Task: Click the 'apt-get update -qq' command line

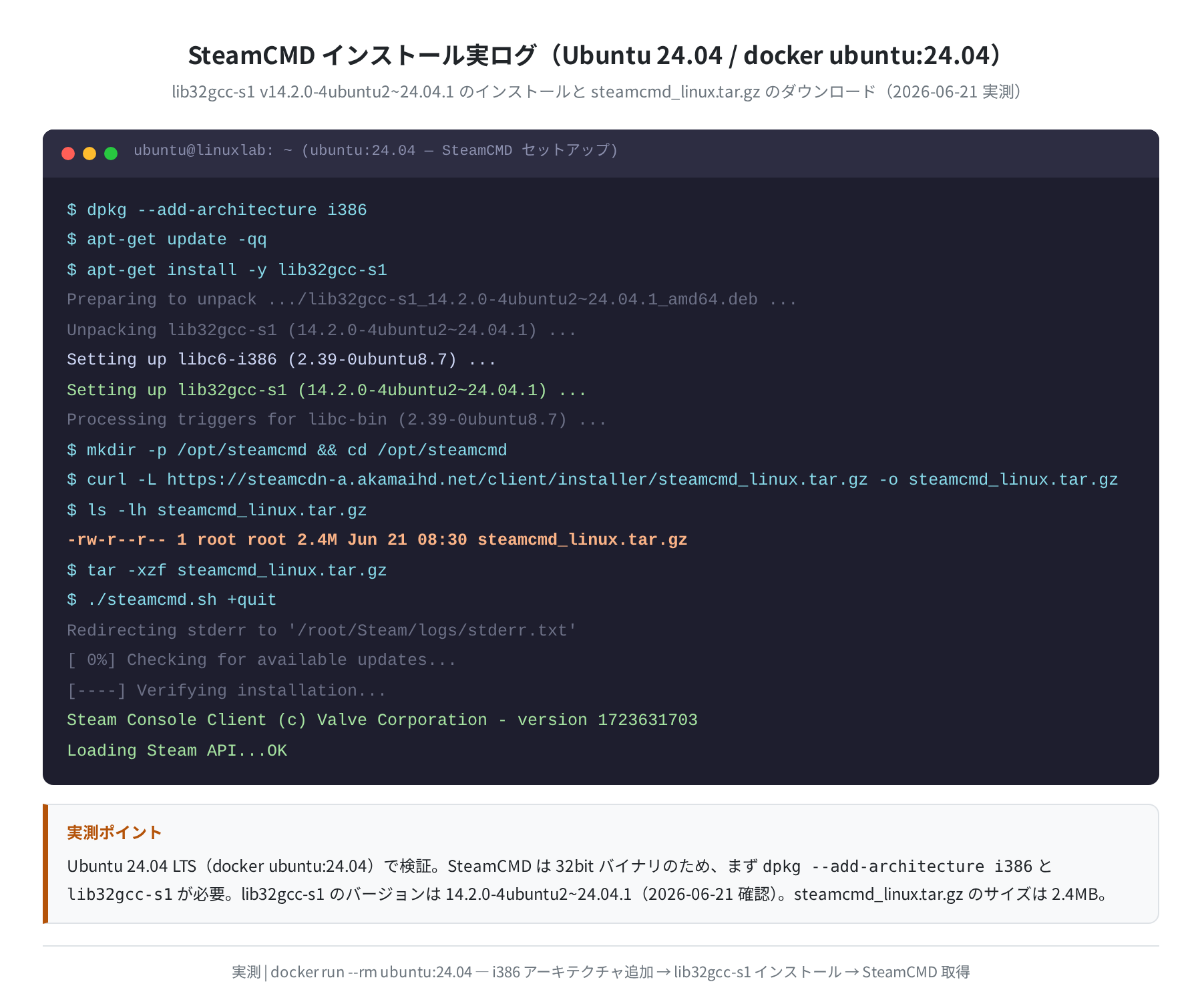Action: coord(167,240)
